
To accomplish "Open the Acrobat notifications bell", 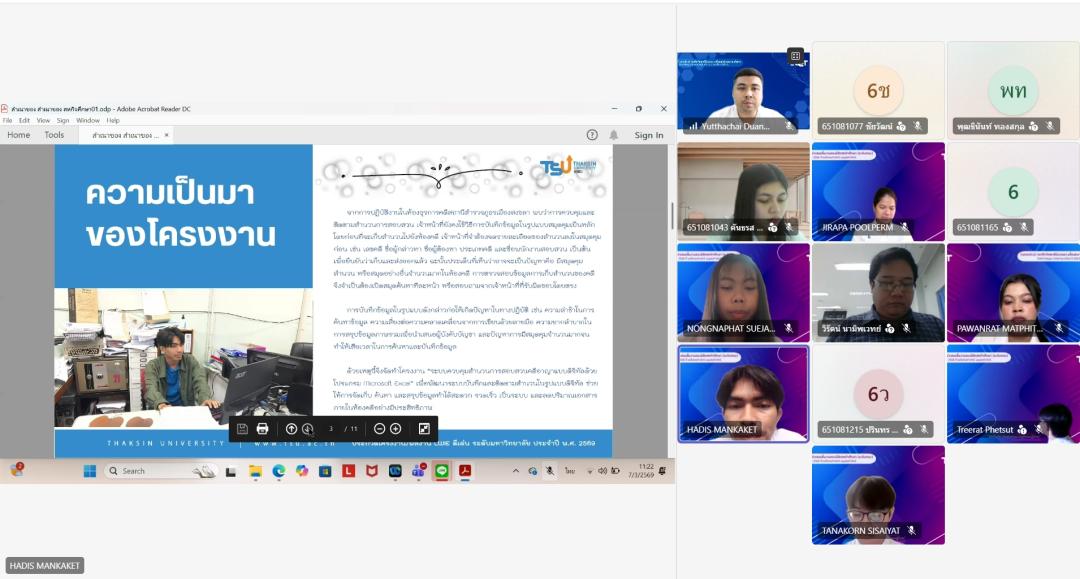I will pos(614,135).
